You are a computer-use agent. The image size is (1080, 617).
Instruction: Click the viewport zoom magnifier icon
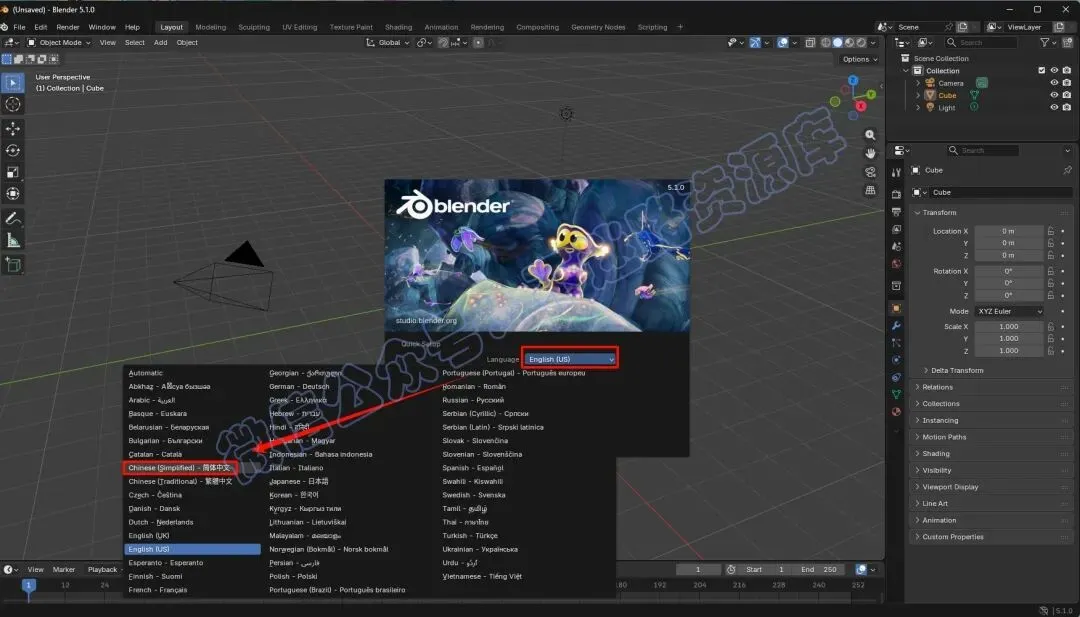870,135
